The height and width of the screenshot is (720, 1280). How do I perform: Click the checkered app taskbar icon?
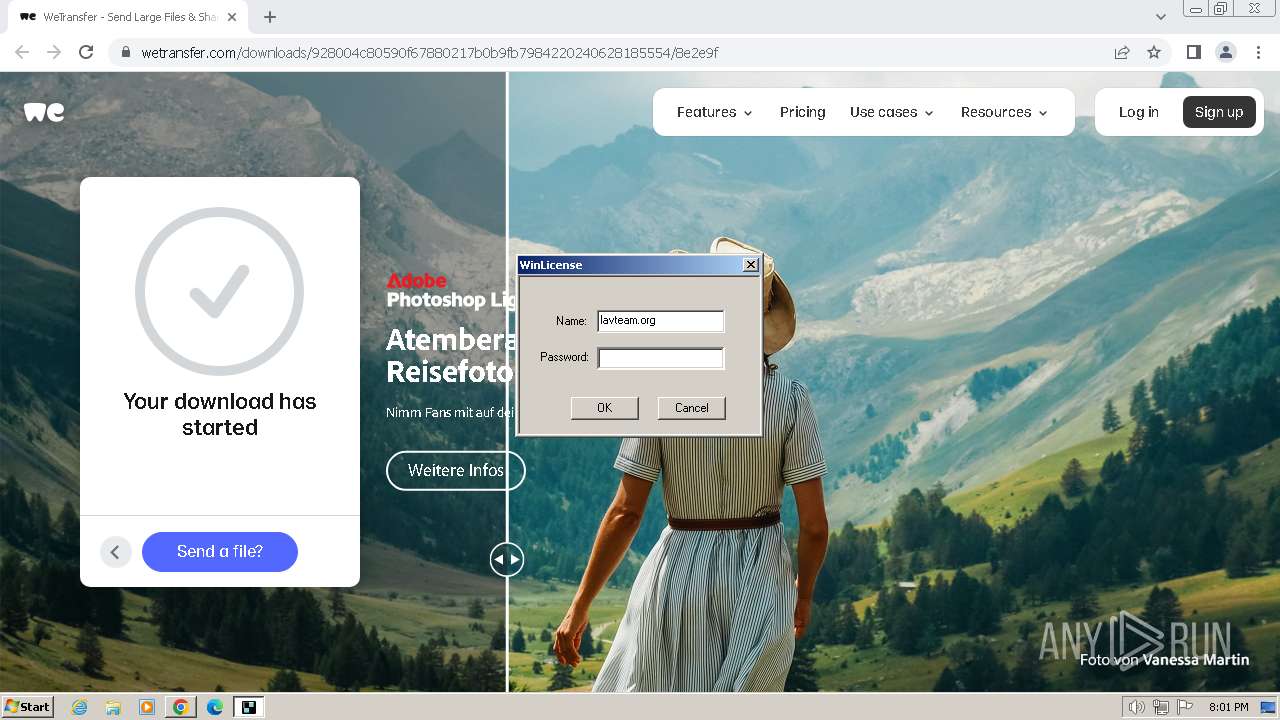[x=248, y=707]
